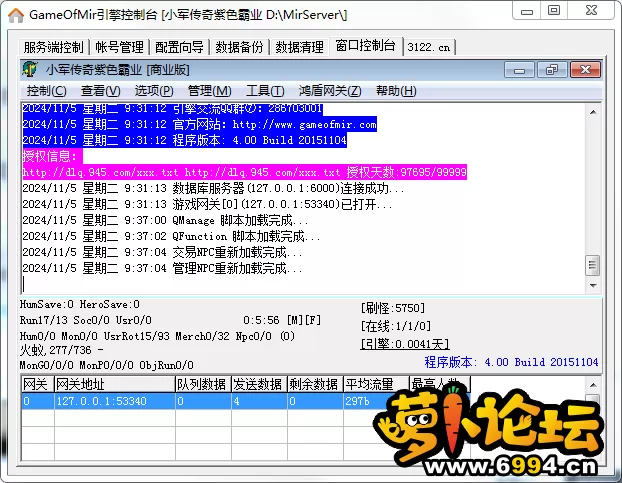Screen dimensions: 622x483
Task: Click the dlq.945.com authorization URL line
Action: (244, 172)
